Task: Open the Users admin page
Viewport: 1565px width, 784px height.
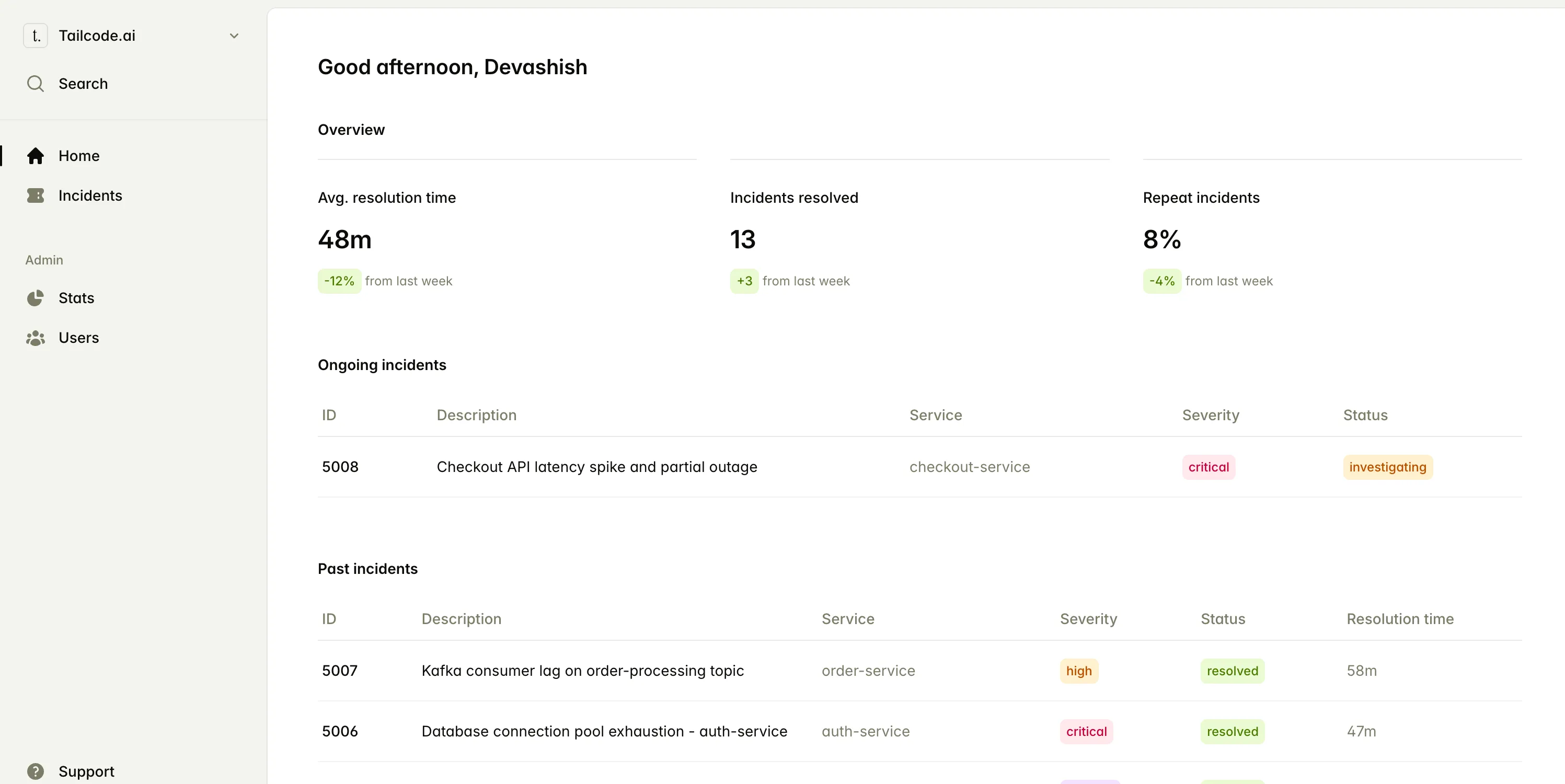Action: click(78, 338)
